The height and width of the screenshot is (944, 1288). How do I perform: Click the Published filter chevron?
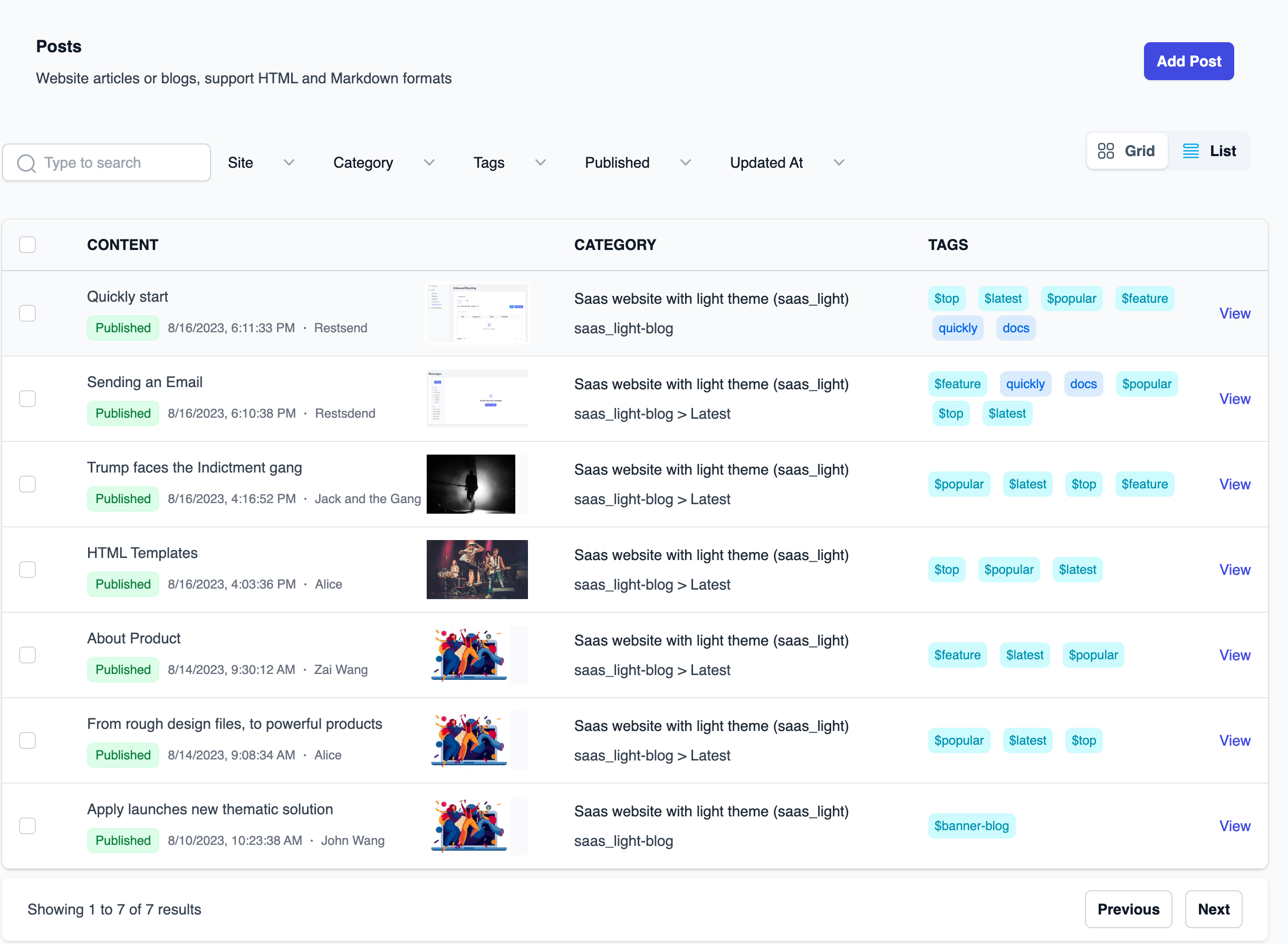686,163
